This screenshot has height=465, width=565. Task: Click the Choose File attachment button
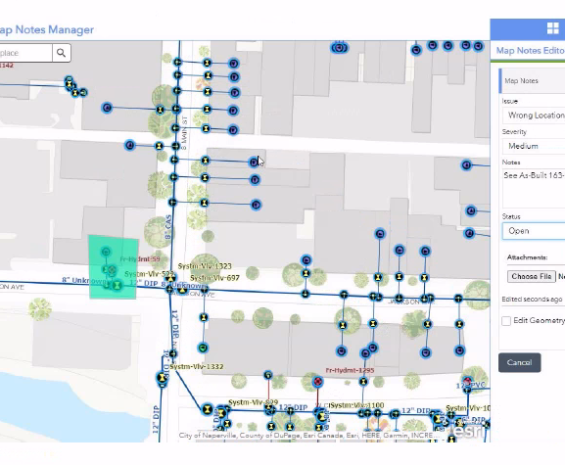tap(531, 276)
